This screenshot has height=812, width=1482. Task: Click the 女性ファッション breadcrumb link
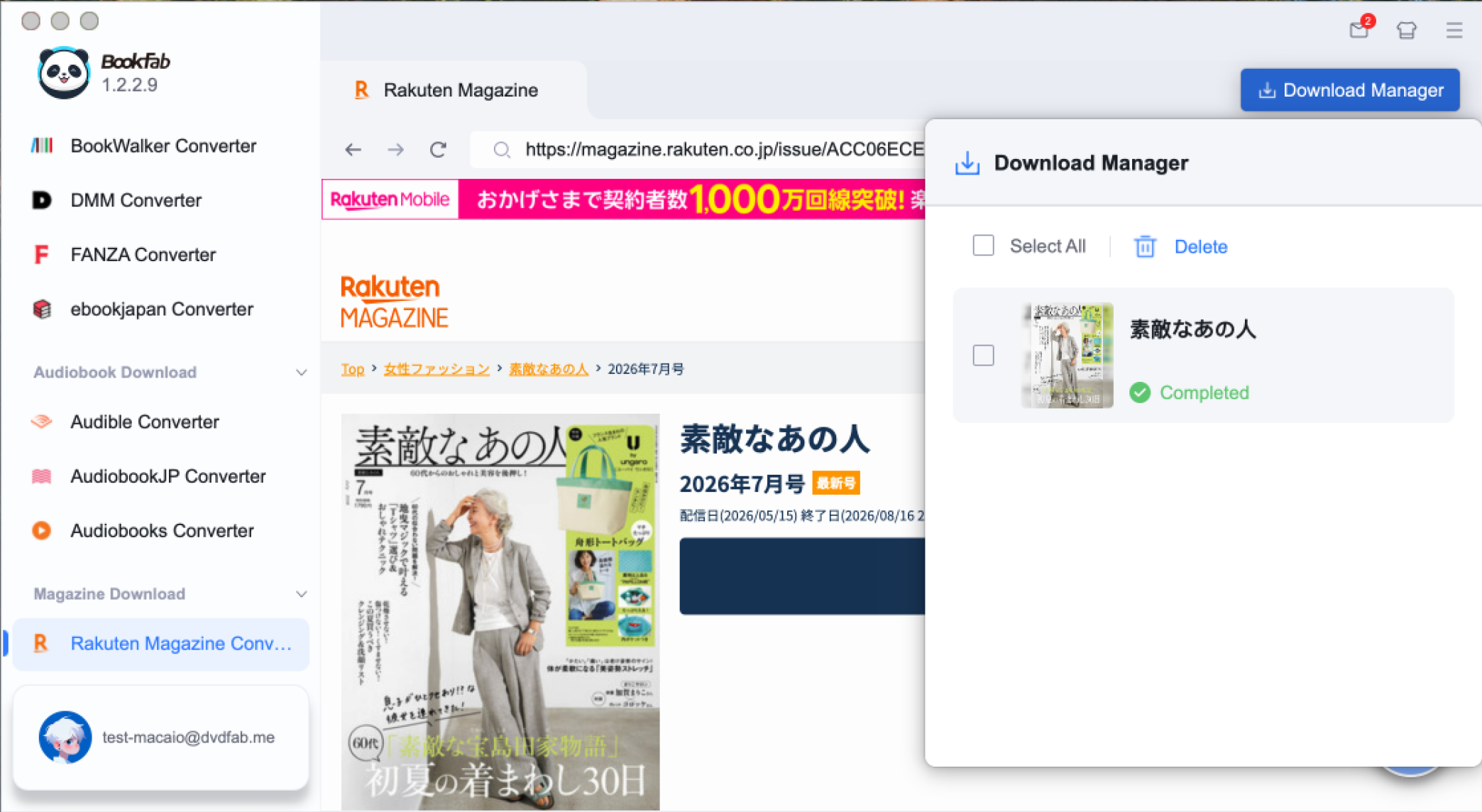(437, 369)
